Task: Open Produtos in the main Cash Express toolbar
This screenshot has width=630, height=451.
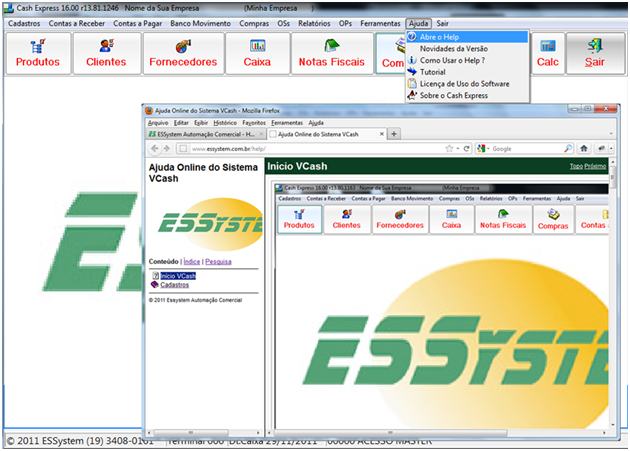Action: pos(38,54)
